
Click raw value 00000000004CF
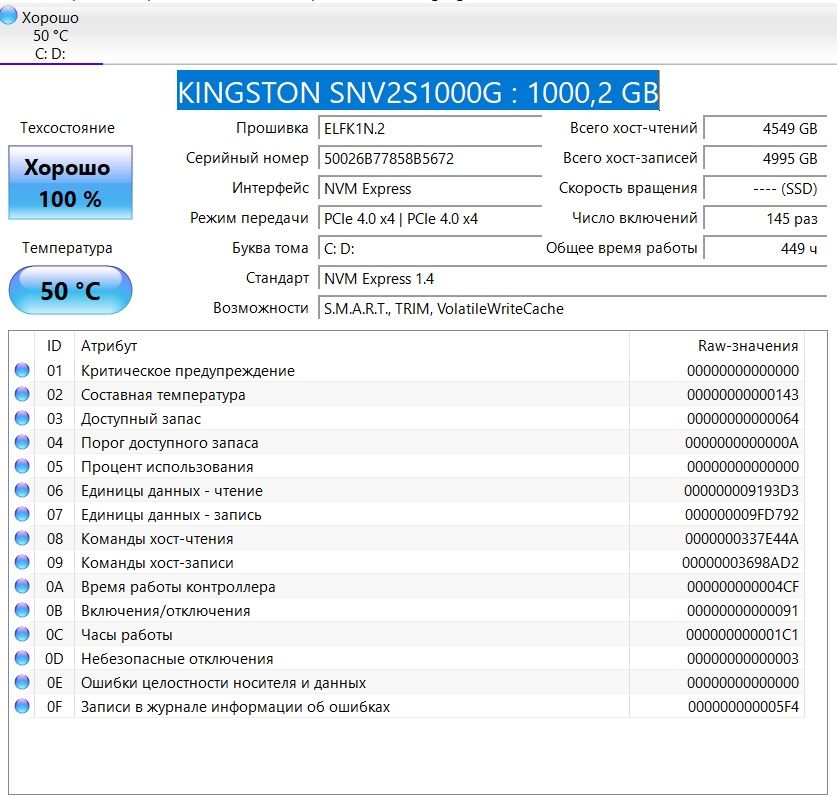click(743, 587)
